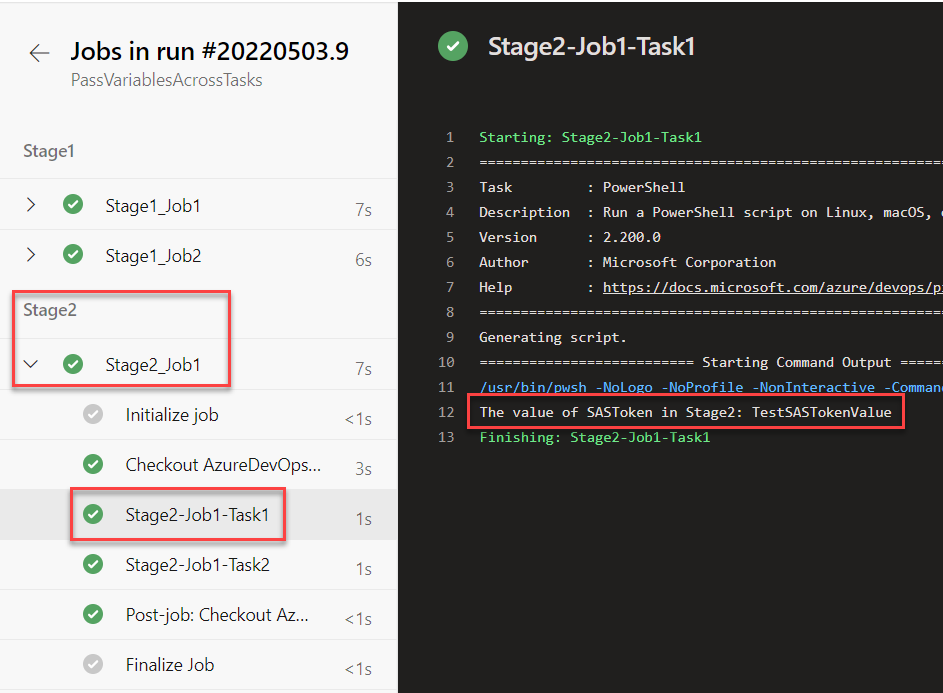This screenshot has width=943, height=693.
Task: Click the green check icon beside Stage2-Job1-Task2
Action: (x=93, y=564)
